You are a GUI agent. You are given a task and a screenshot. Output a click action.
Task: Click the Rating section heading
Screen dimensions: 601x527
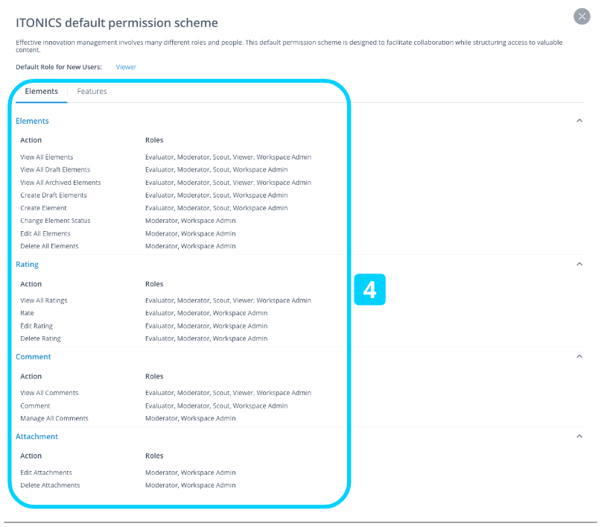(x=27, y=264)
